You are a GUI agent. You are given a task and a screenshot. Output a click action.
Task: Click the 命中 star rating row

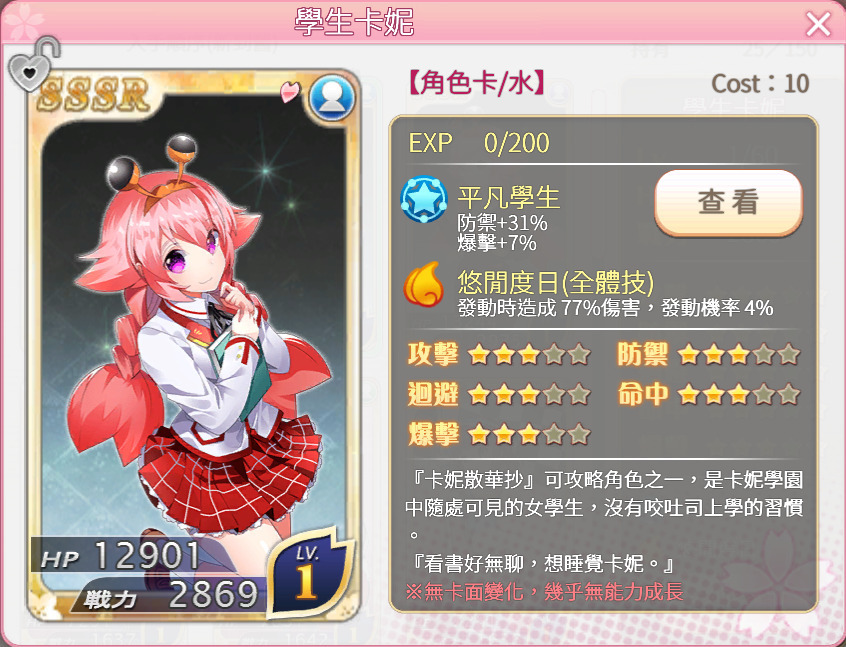(x=708, y=394)
